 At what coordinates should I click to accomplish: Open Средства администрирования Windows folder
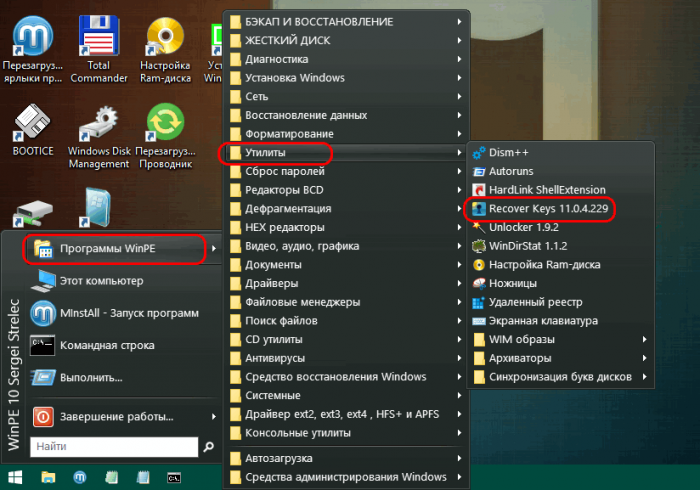346,477
